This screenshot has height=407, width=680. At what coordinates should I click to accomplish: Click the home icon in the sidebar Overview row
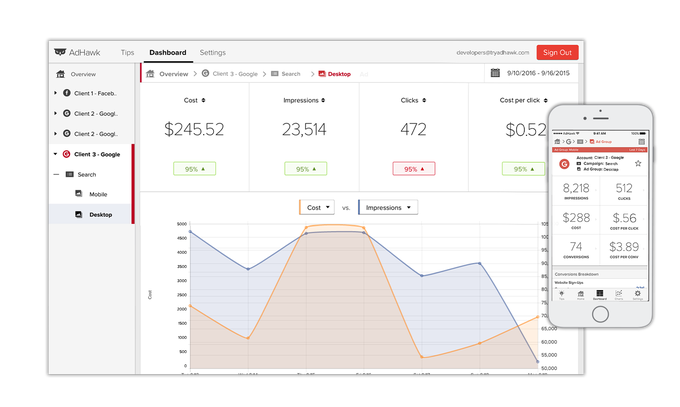point(61,74)
